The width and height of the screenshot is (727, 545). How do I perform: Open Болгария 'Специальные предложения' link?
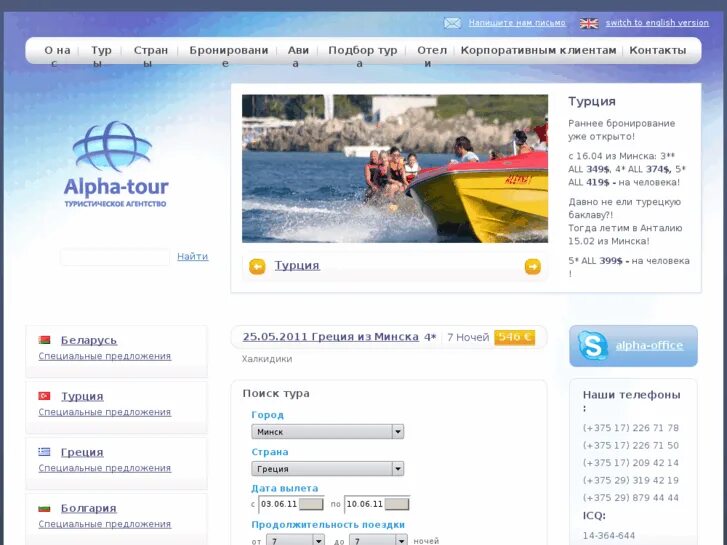pyautogui.click(x=105, y=524)
